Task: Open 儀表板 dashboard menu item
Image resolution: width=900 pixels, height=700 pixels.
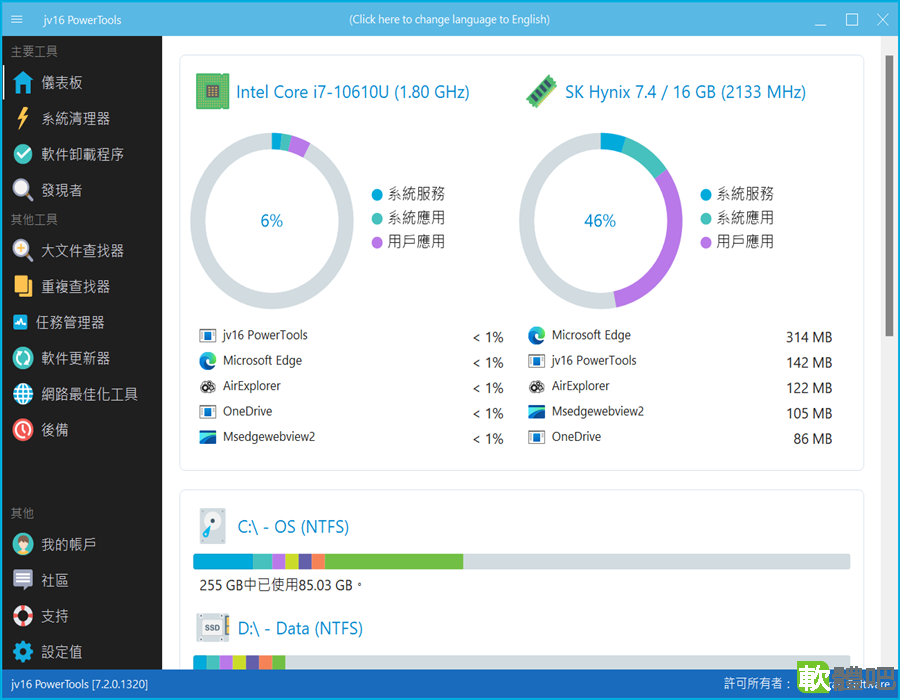Action: click(82, 83)
